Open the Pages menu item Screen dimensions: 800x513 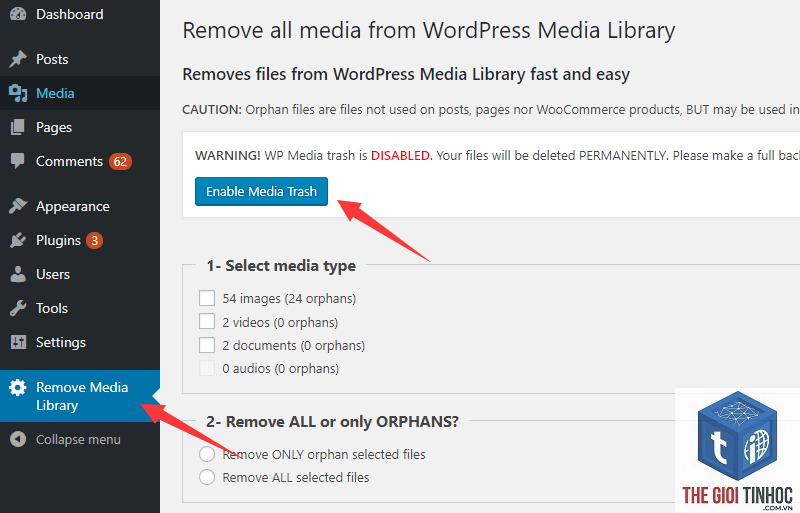(80, 127)
